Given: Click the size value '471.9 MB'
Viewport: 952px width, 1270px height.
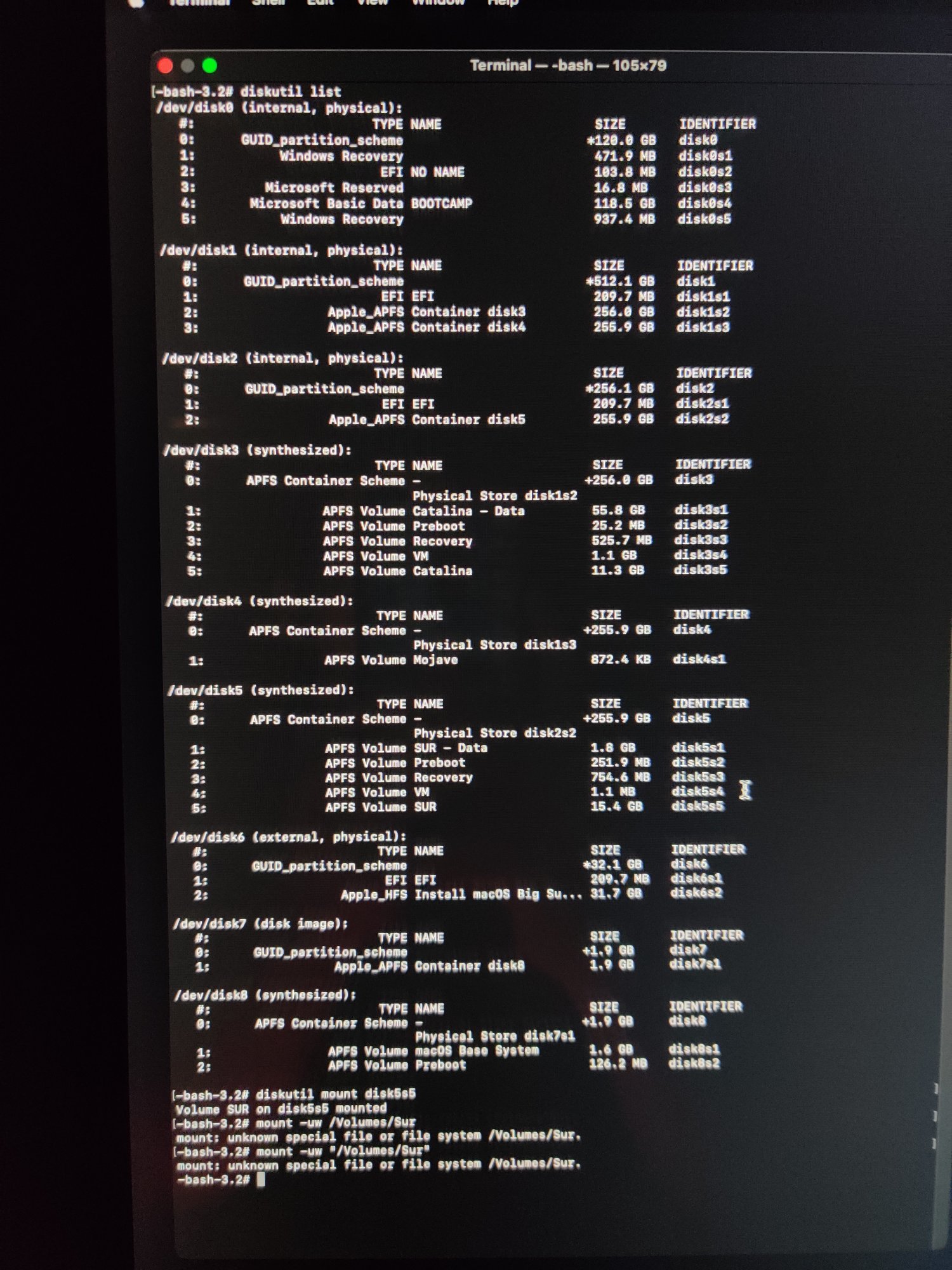Looking at the screenshot, I should (625, 156).
